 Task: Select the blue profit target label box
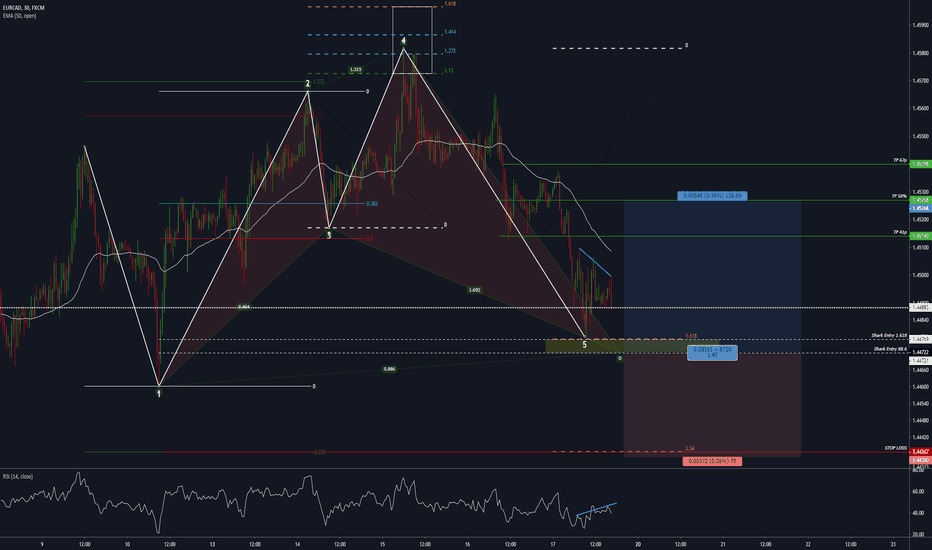click(714, 195)
